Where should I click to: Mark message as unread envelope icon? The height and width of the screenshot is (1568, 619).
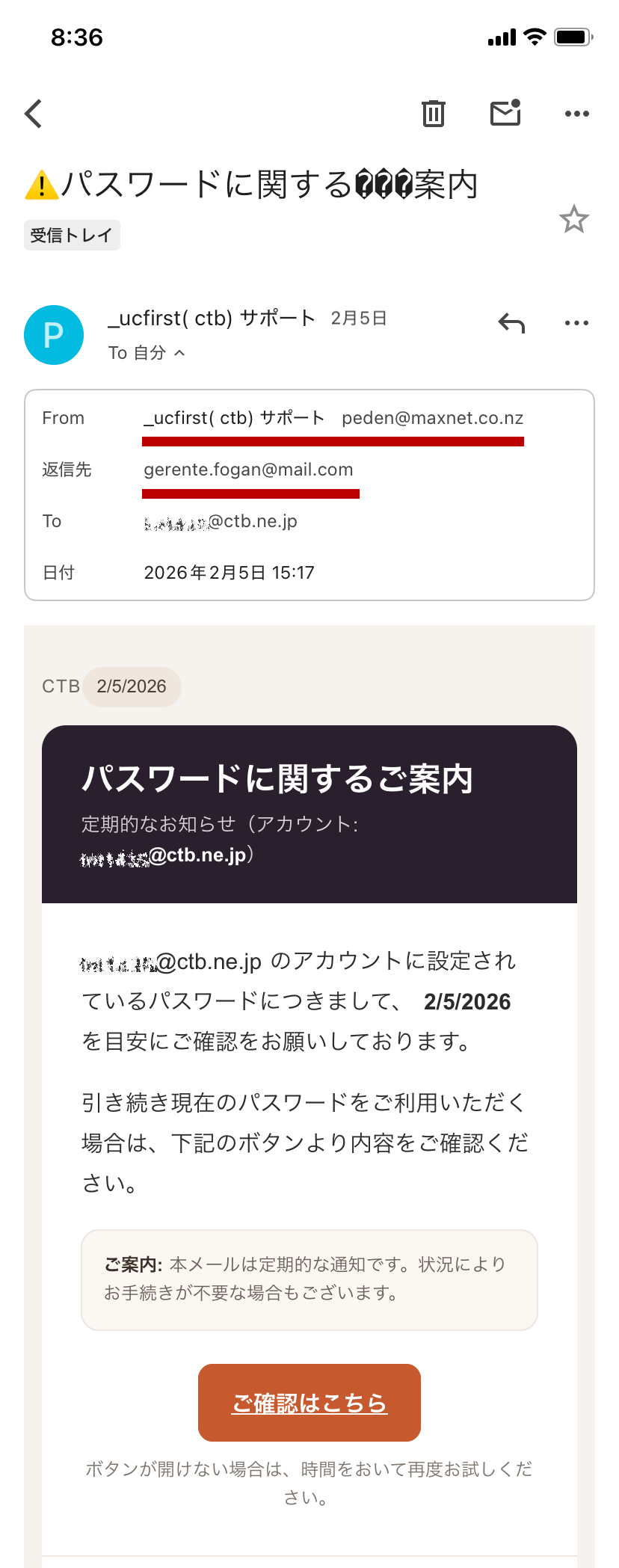pos(505,113)
